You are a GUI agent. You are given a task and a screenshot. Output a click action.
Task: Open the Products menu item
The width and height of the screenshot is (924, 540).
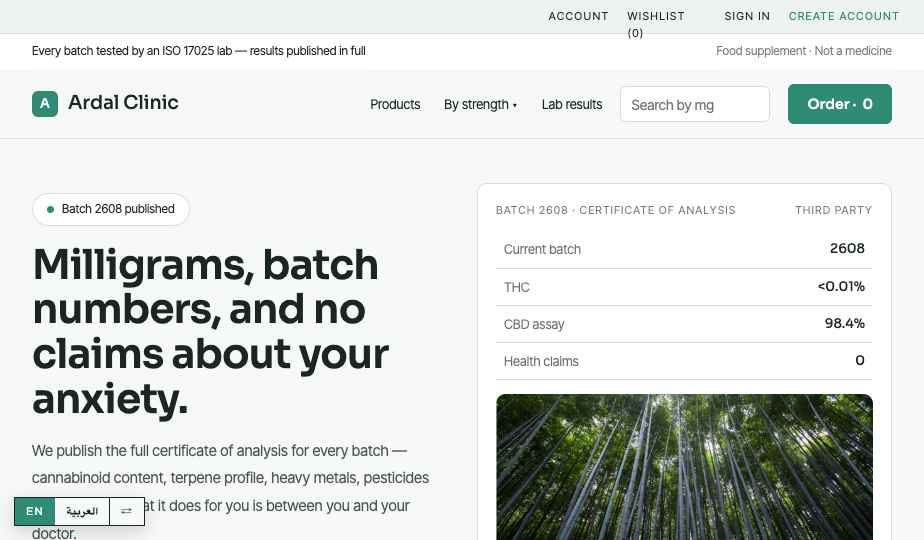[x=395, y=104]
